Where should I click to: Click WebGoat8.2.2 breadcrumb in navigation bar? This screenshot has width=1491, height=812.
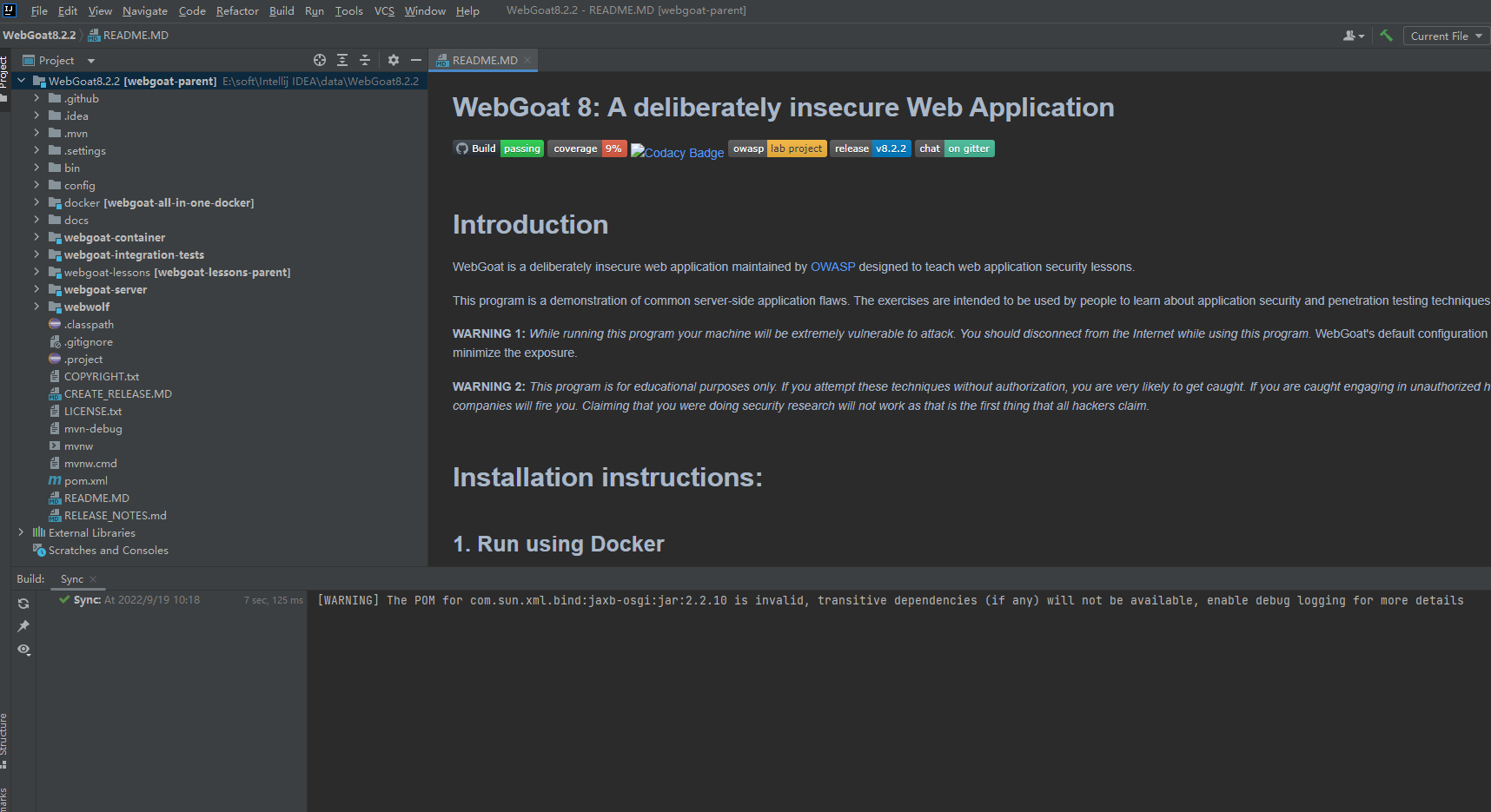(x=39, y=36)
